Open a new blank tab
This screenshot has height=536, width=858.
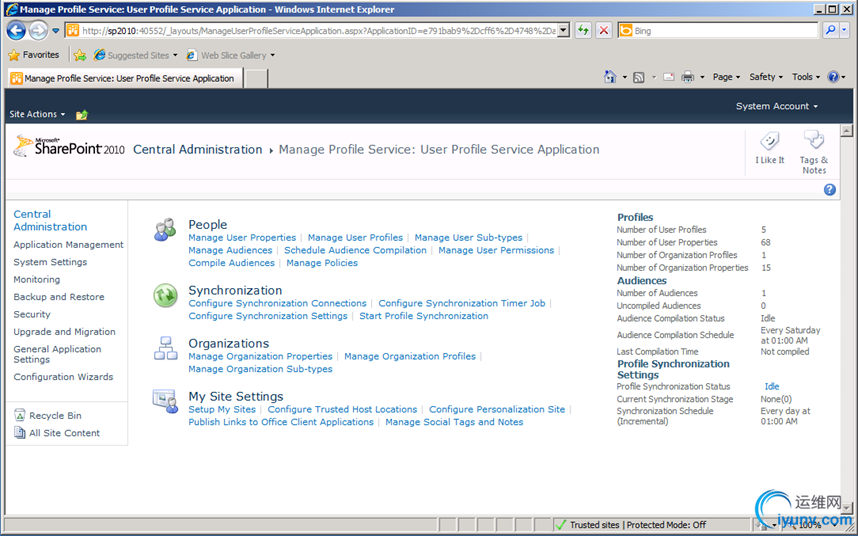coord(255,78)
